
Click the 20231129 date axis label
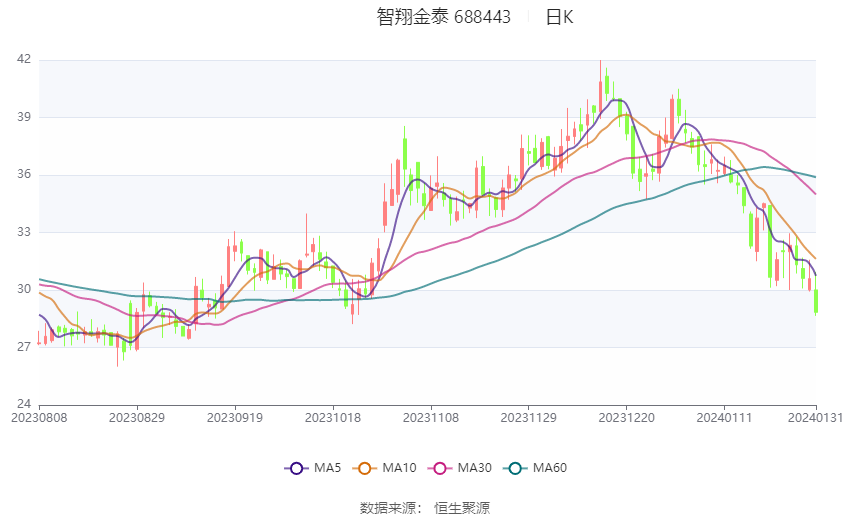529,418
